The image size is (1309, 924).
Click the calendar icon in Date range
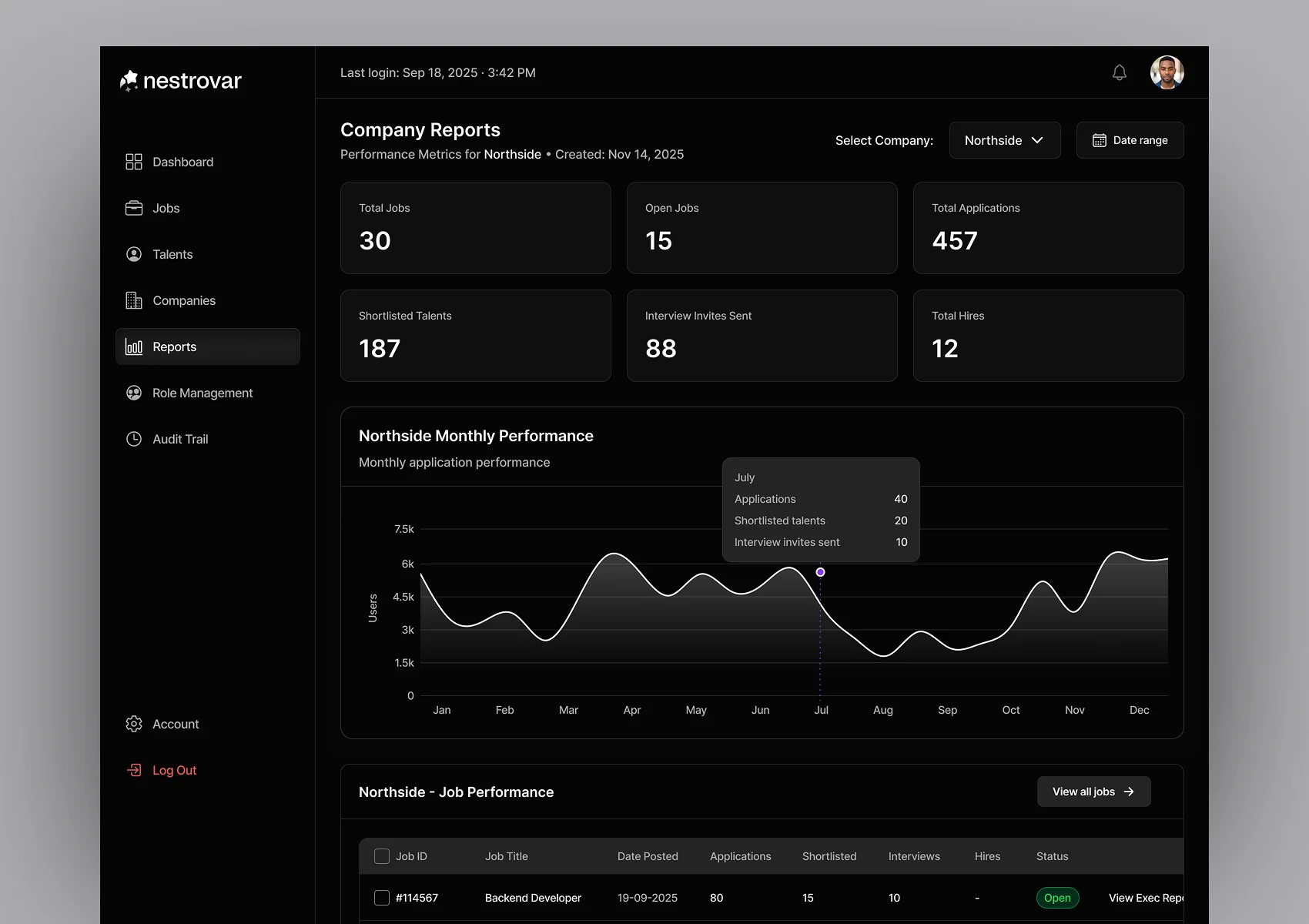click(x=1100, y=140)
